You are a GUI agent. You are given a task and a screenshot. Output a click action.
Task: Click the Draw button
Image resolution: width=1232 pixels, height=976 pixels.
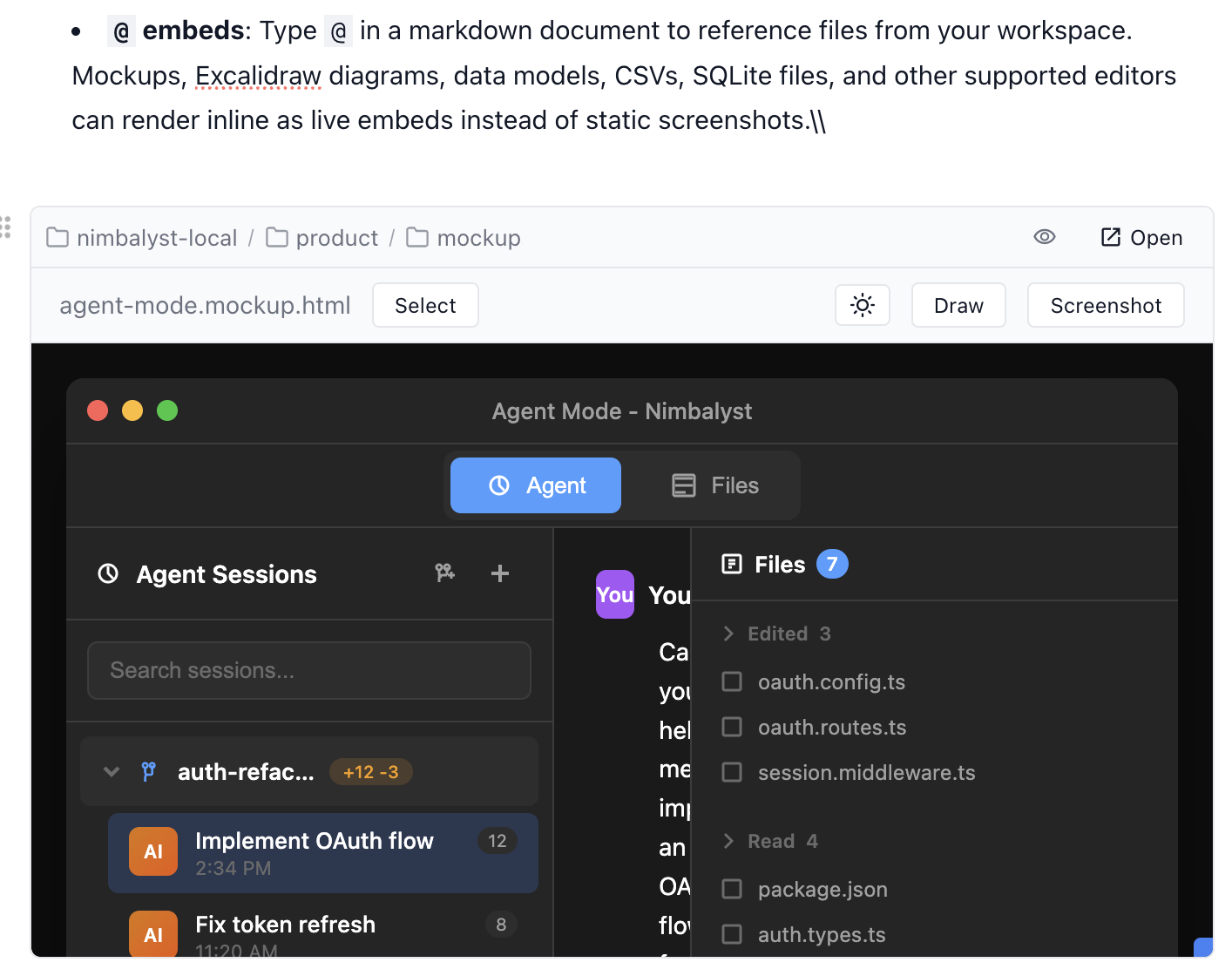[x=958, y=305]
